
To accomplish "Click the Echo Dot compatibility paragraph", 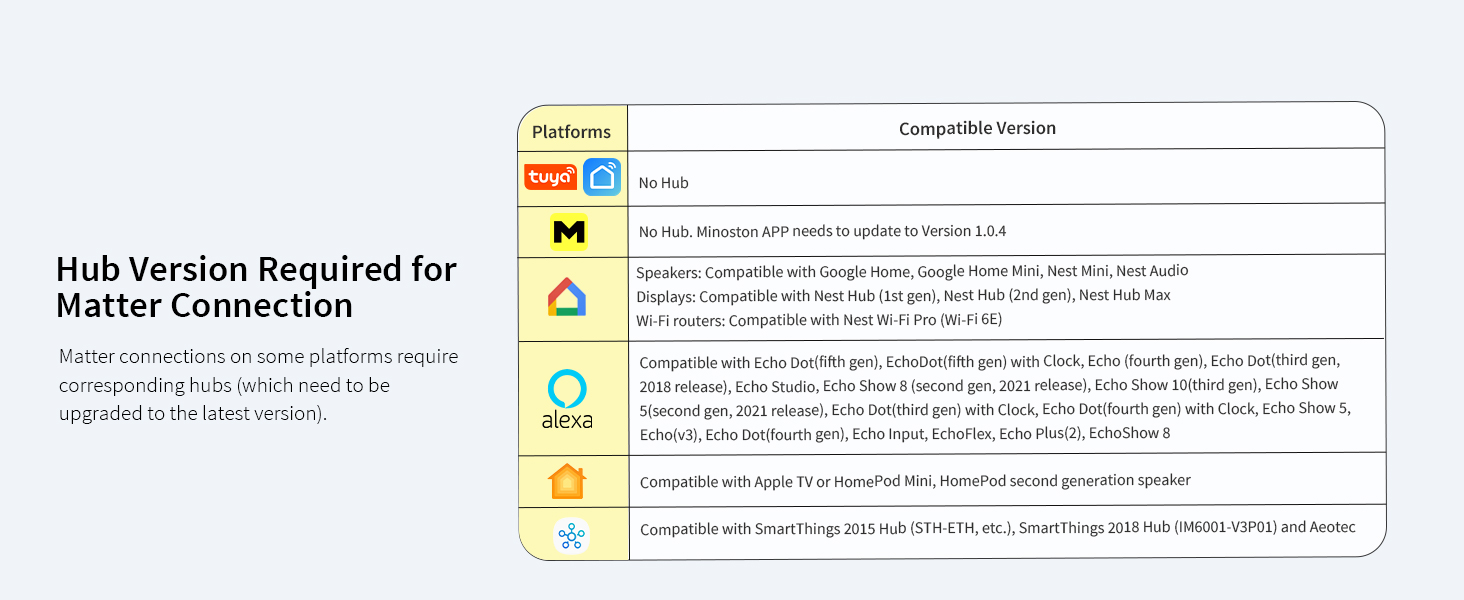I will 995,397.
